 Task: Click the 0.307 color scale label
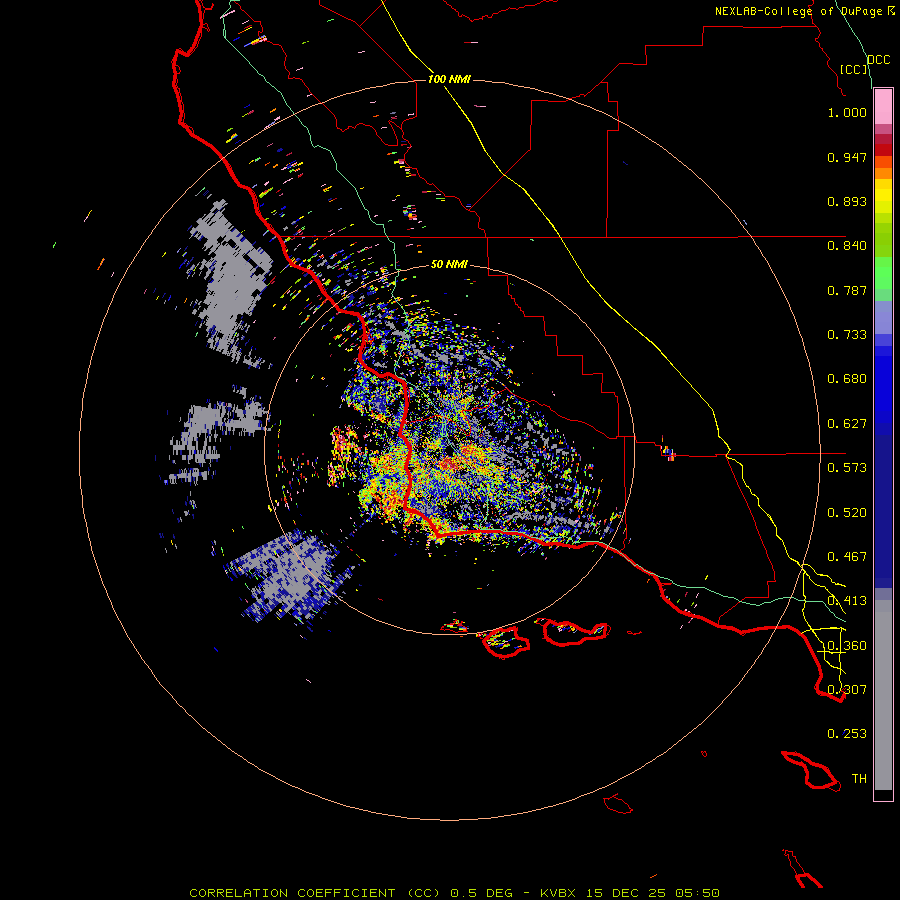pyautogui.click(x=847, y=690)
